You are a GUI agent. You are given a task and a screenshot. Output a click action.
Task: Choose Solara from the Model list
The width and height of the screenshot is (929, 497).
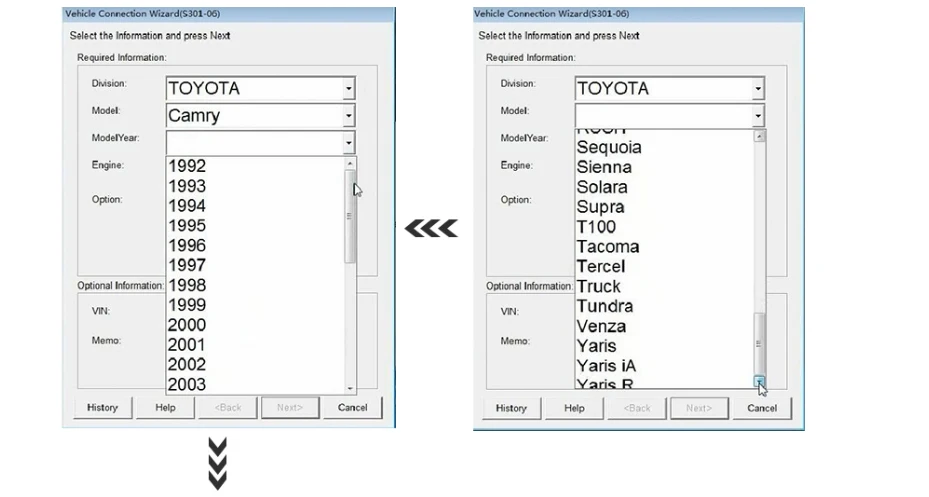coord(664,187)
